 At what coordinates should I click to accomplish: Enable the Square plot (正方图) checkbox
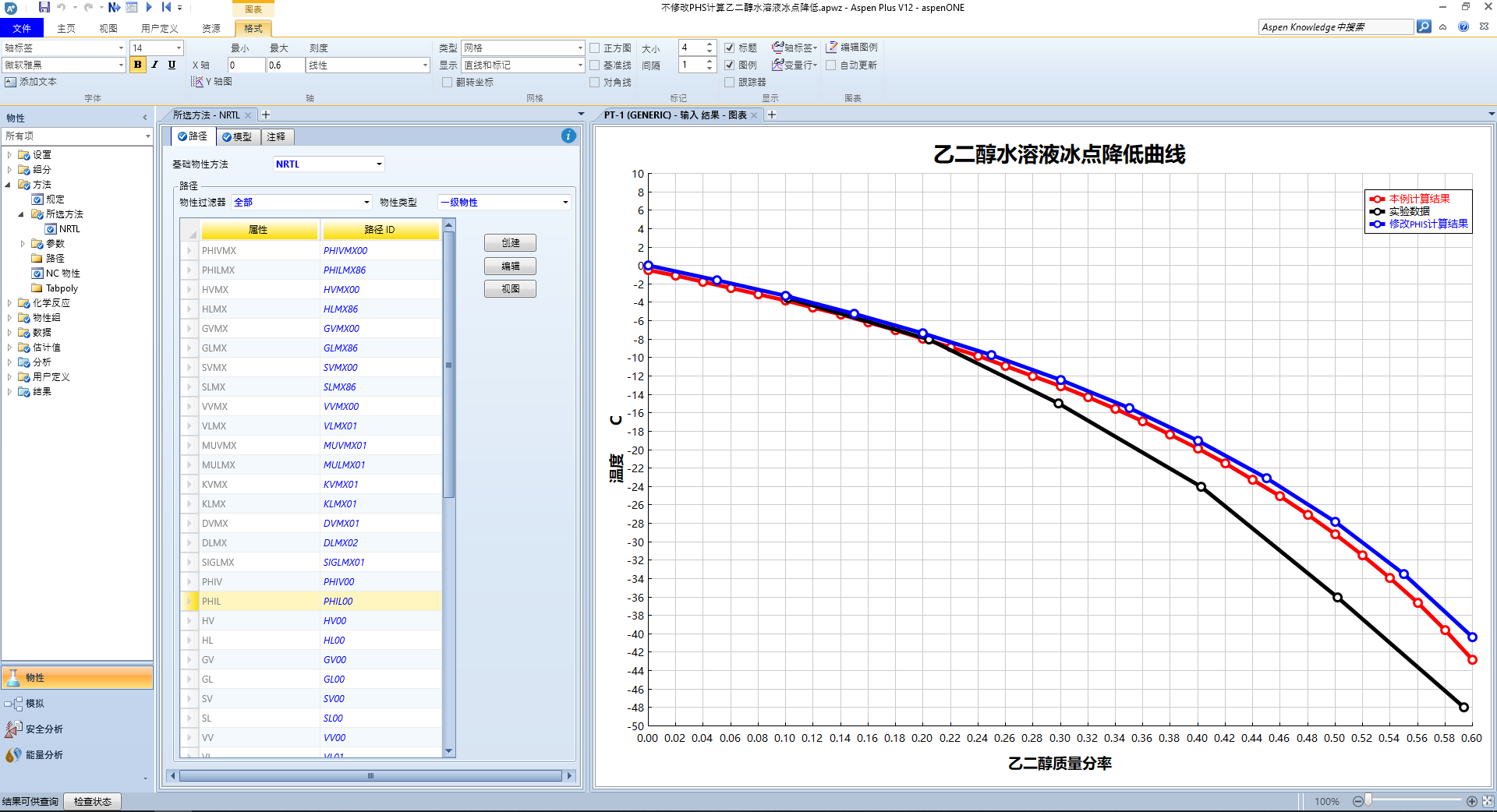click(x=595, y=48)
